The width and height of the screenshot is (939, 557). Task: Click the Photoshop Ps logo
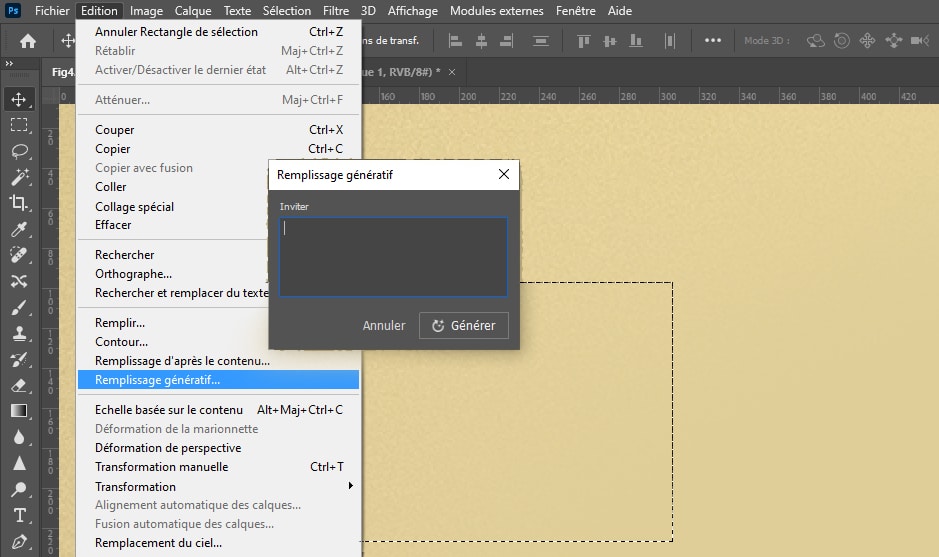coord(13,10)
